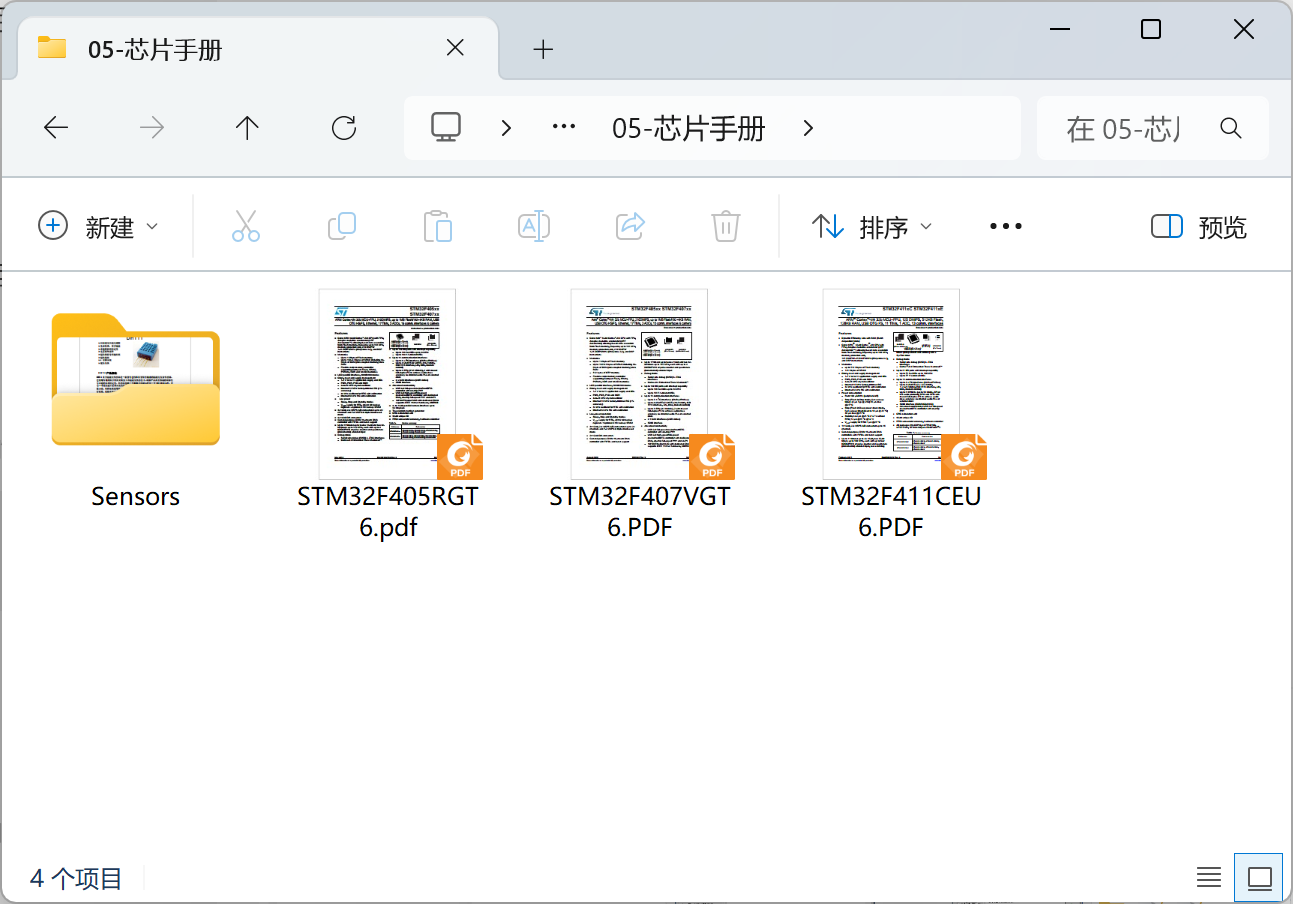Share files via the share icon
This screenshot has width=1293, height=904.
tap(630, 226)
